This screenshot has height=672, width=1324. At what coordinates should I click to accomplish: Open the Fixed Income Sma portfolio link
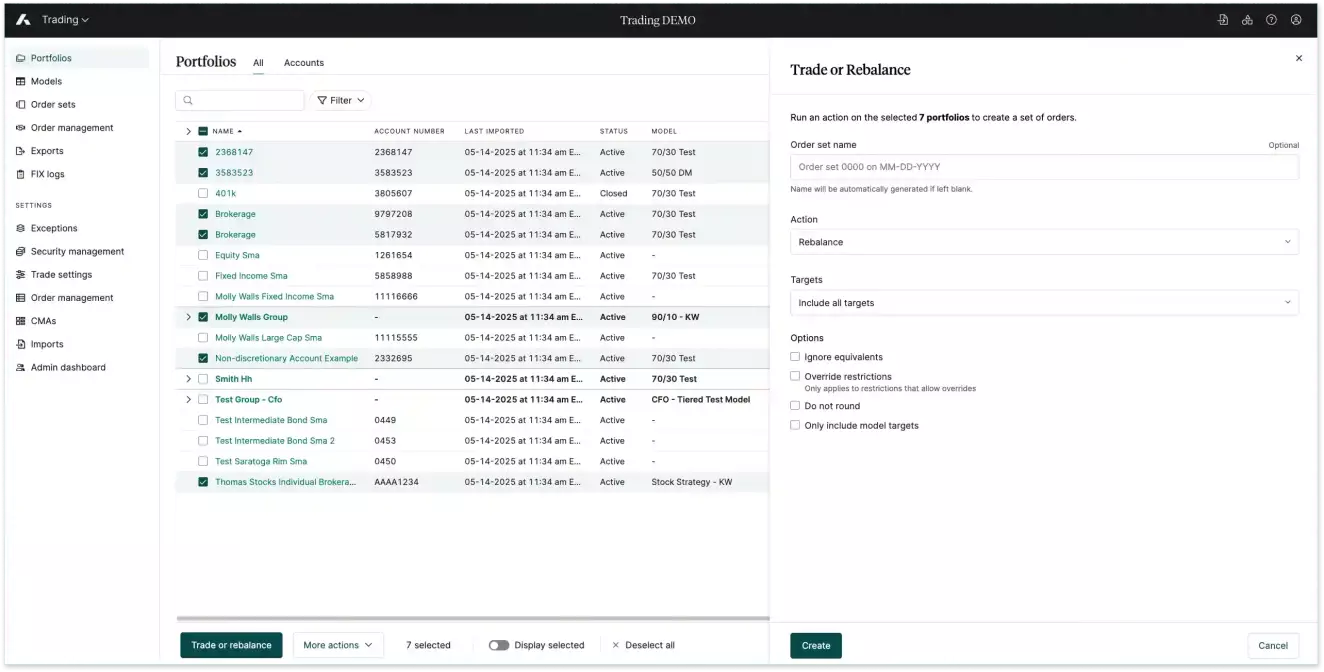(251, 276)
